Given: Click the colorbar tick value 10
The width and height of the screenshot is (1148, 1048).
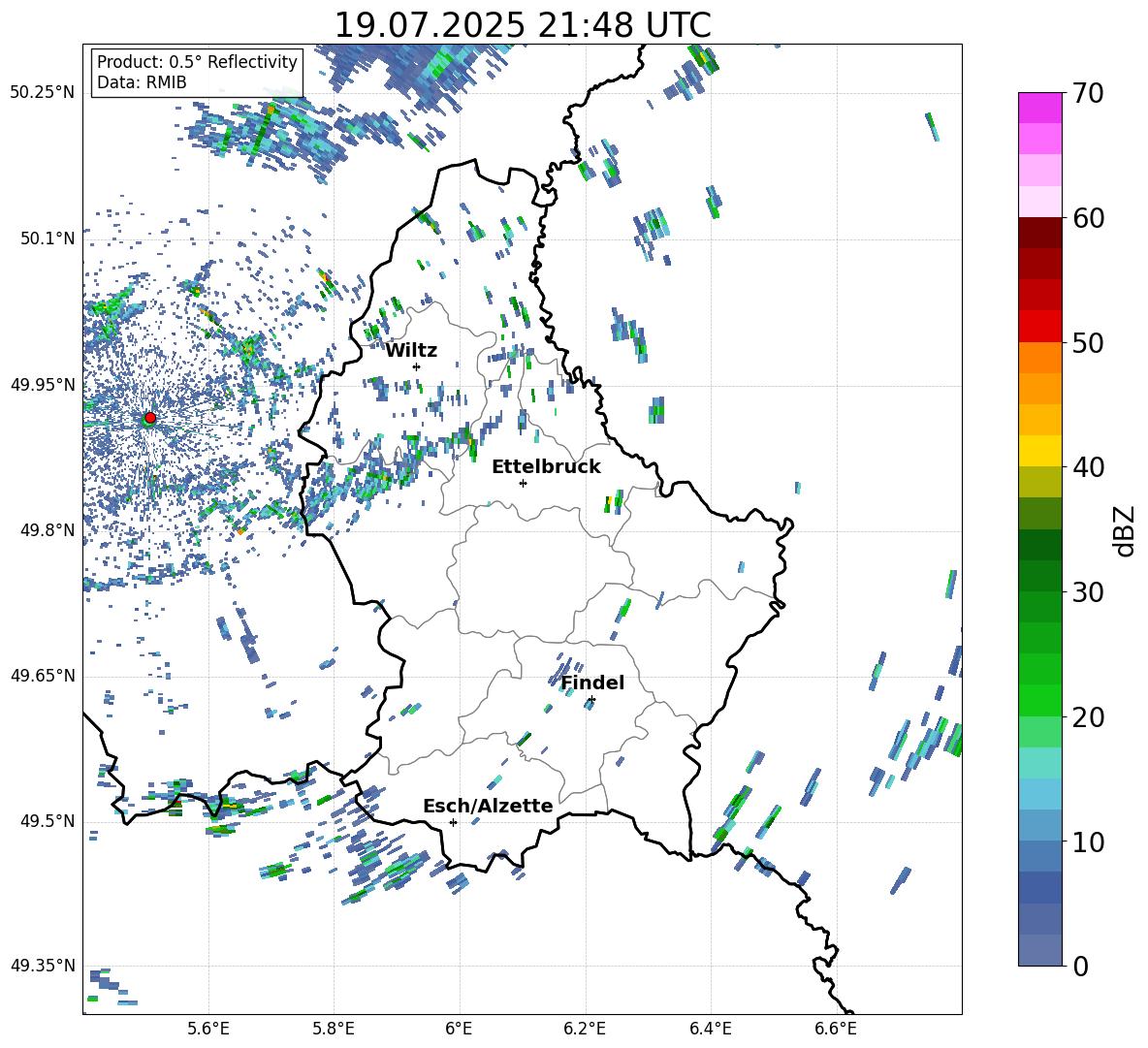Looking at the screenshot, I should pyautogui.click(x=1088, y=842).
